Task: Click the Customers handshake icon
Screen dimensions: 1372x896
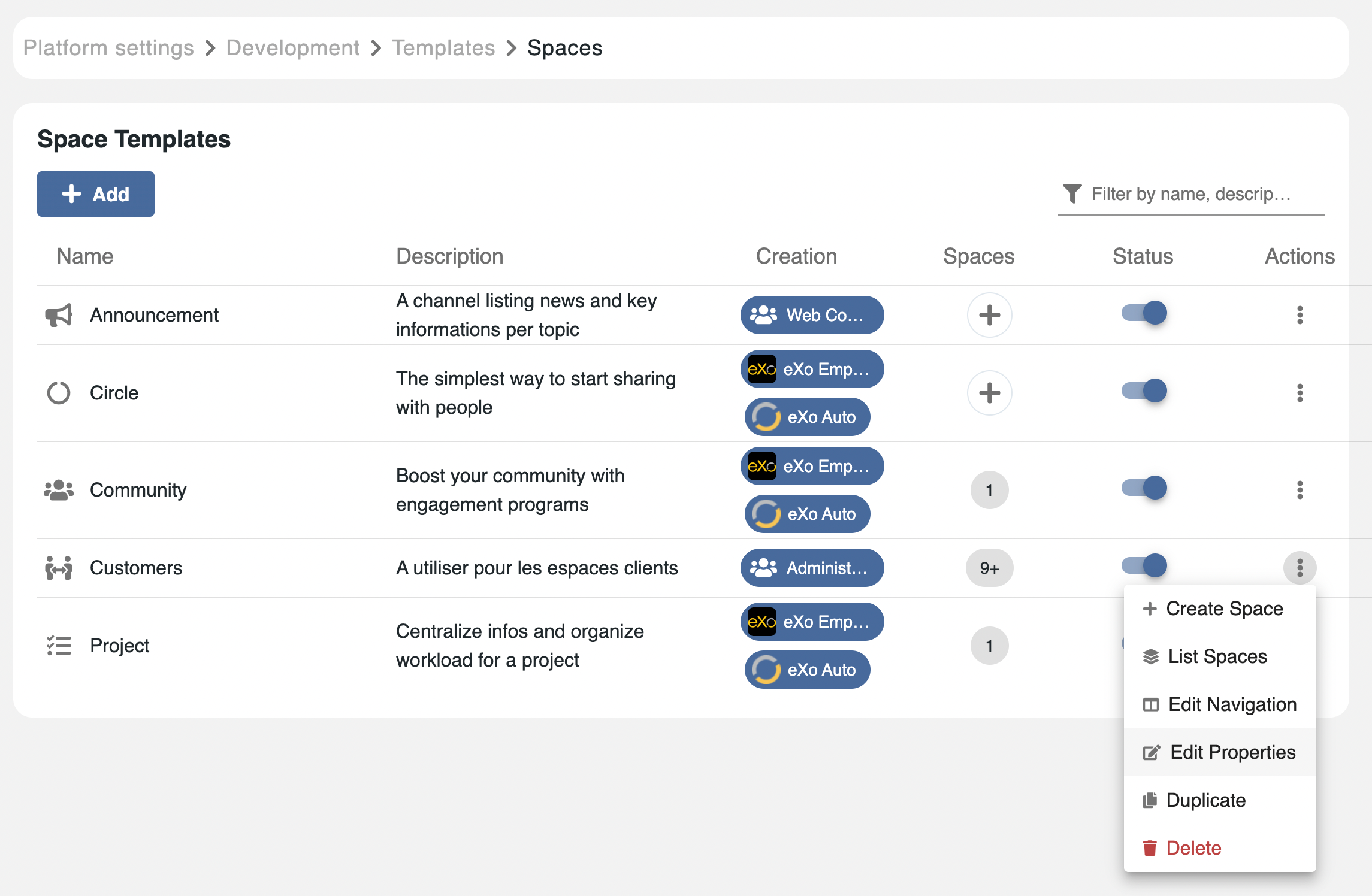Action: tap(59, 568)
